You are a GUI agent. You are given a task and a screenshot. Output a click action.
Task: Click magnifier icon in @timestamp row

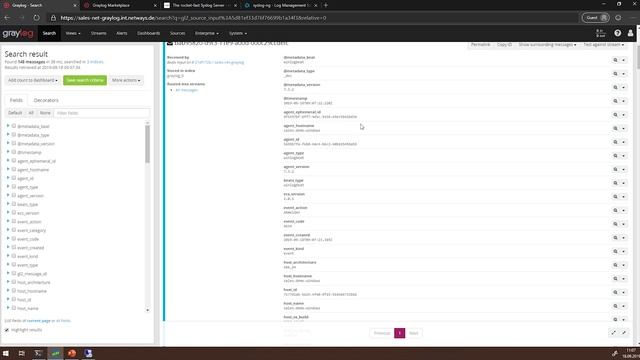coord(615,101)
